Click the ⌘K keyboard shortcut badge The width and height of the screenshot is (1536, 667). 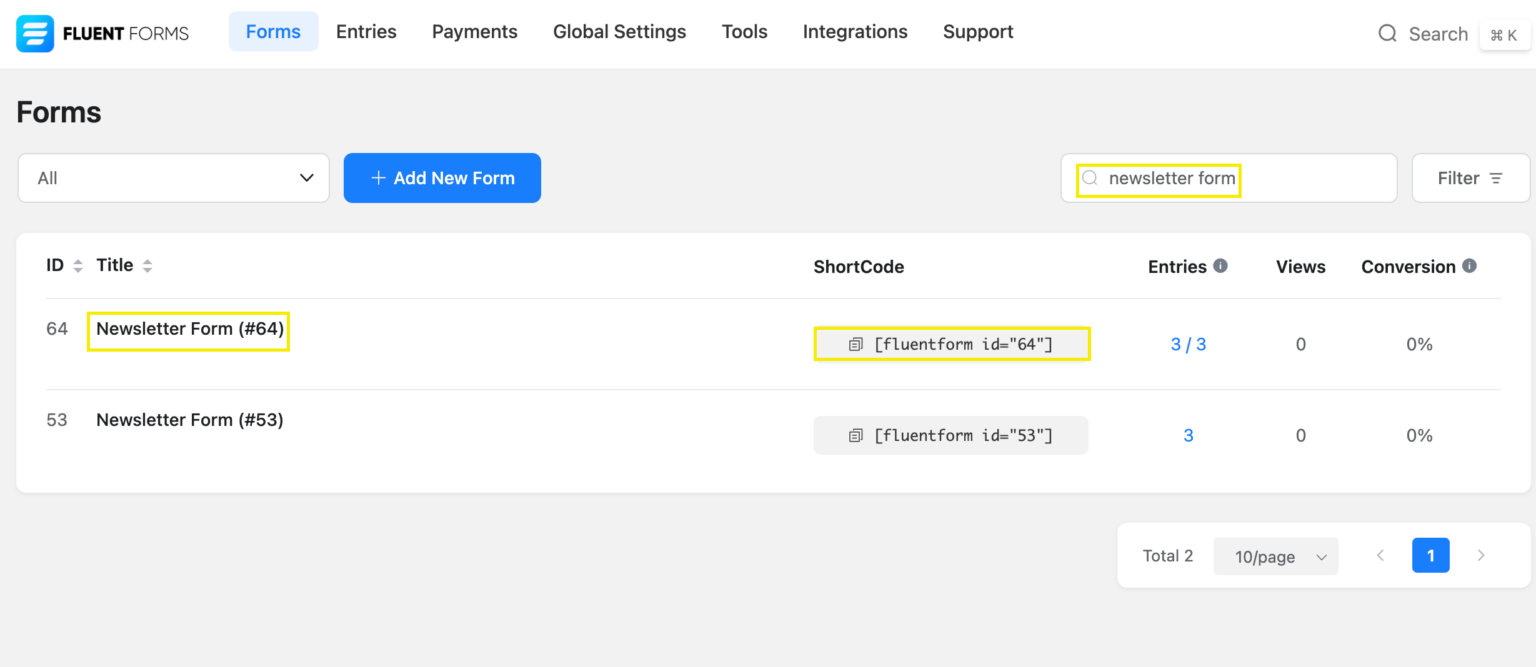(1505, 34)
